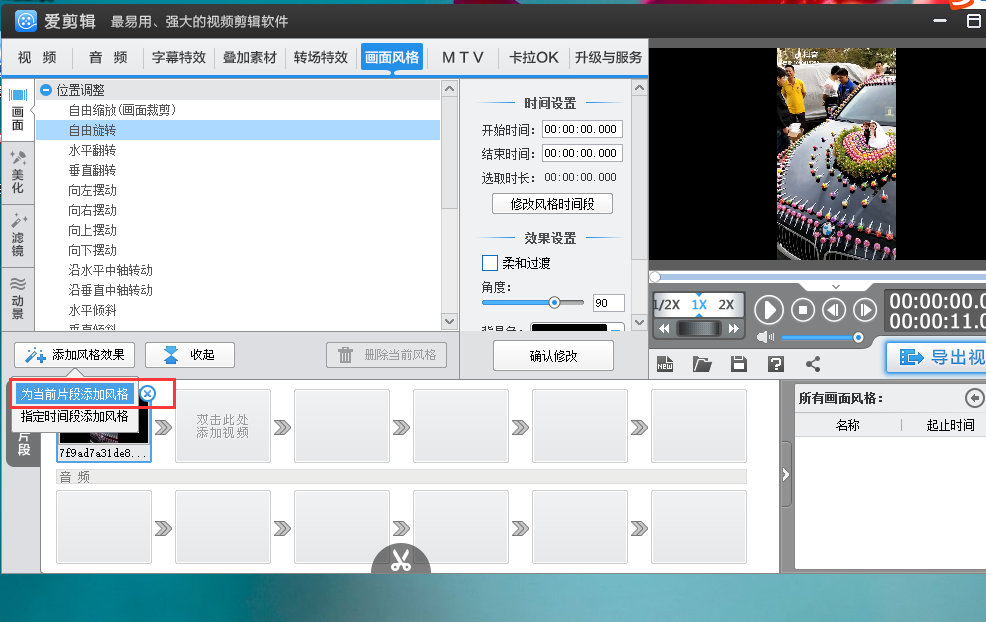The height and width of the screenshot is (622, 986).
Task: Click 添加风格效果 button
Action: [75, 355]
